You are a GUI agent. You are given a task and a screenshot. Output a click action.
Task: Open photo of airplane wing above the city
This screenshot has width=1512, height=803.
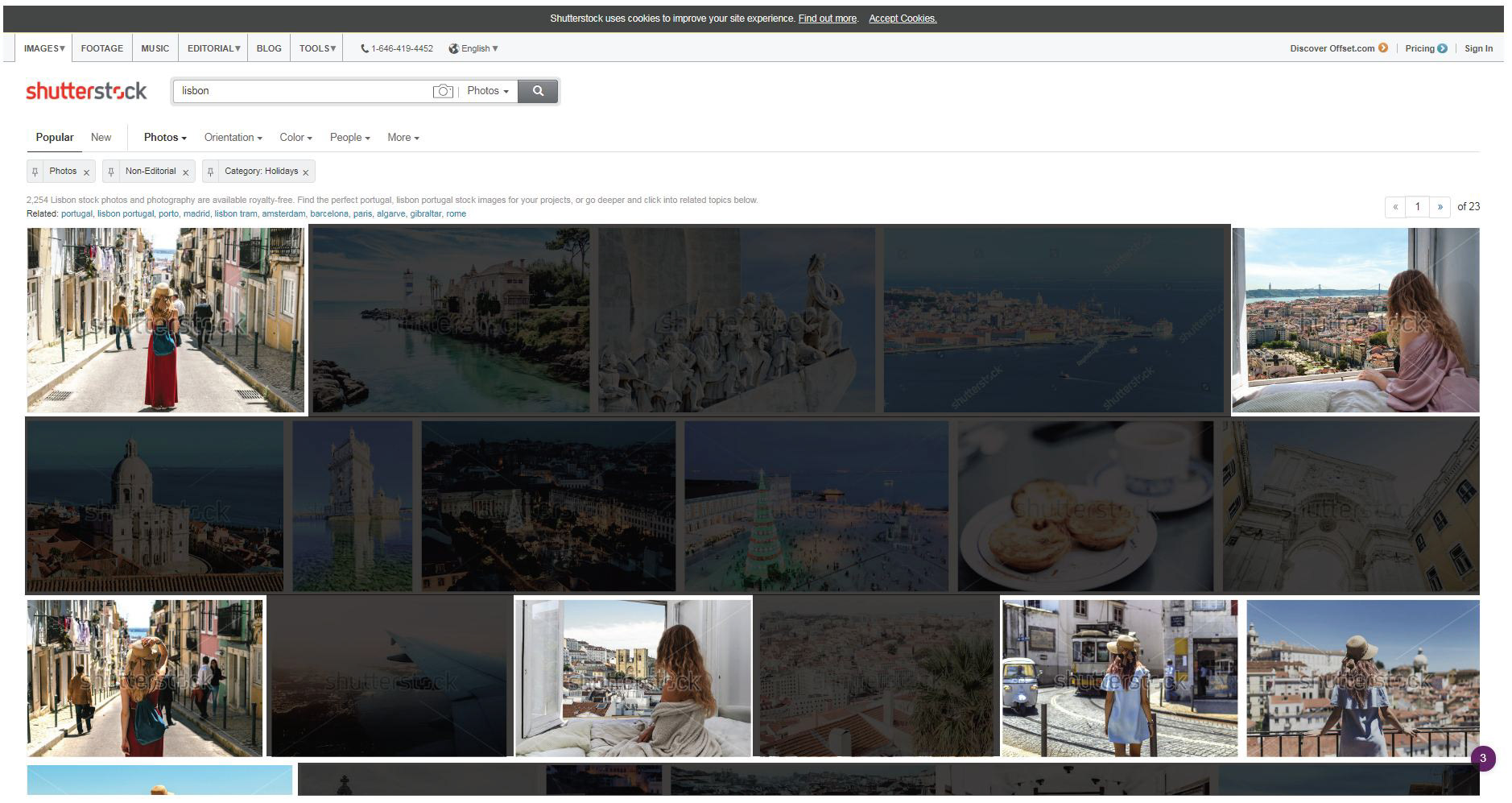click(x=390, y=678)
